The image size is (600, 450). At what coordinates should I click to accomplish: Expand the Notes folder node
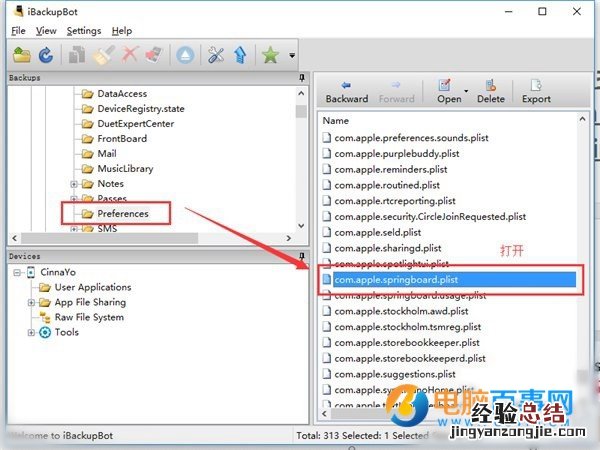pos(74,184)
